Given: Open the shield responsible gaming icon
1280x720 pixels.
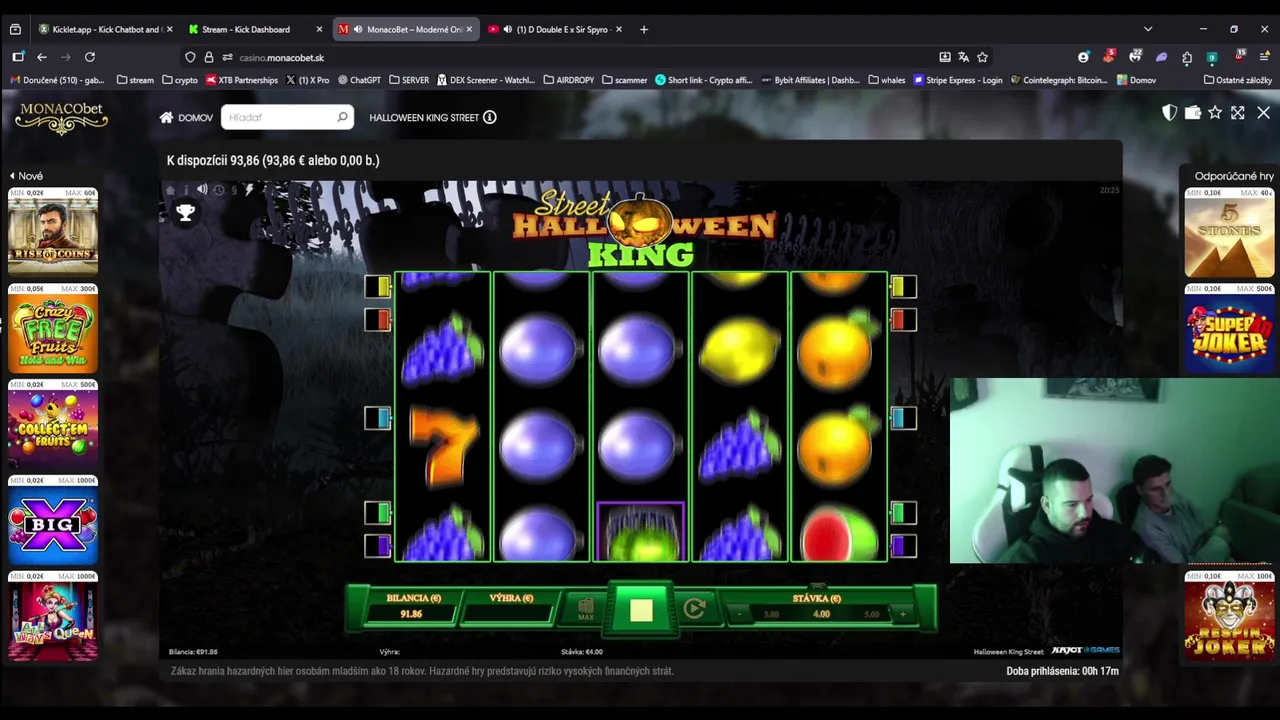Looking at the screenshot, I should tap(1169, 113).
